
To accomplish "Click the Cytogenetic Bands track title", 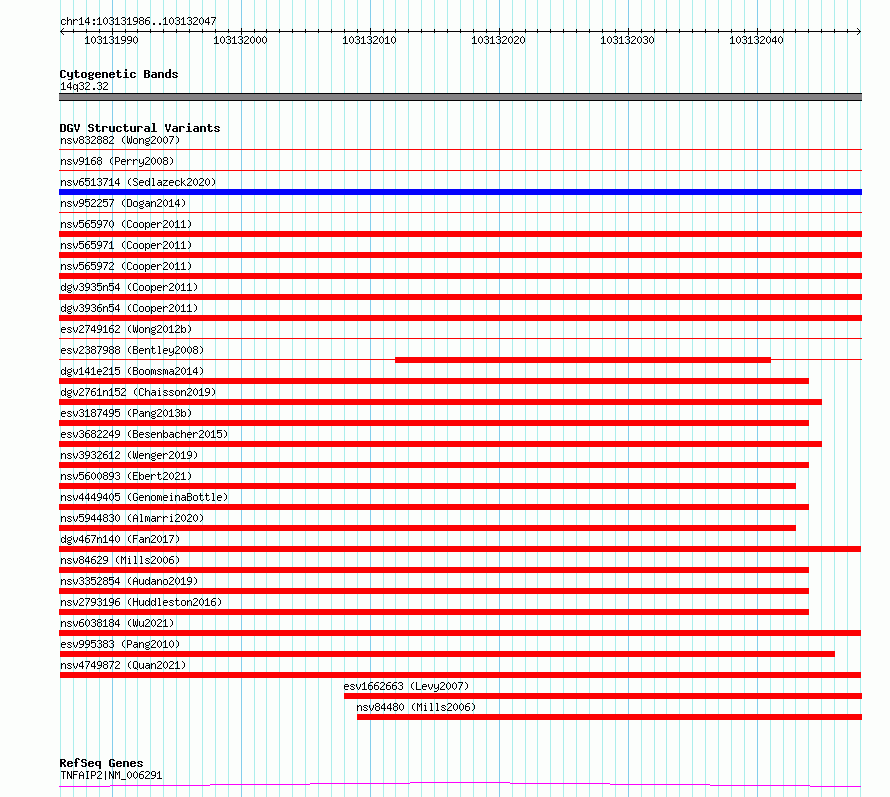I will (119, 74).
